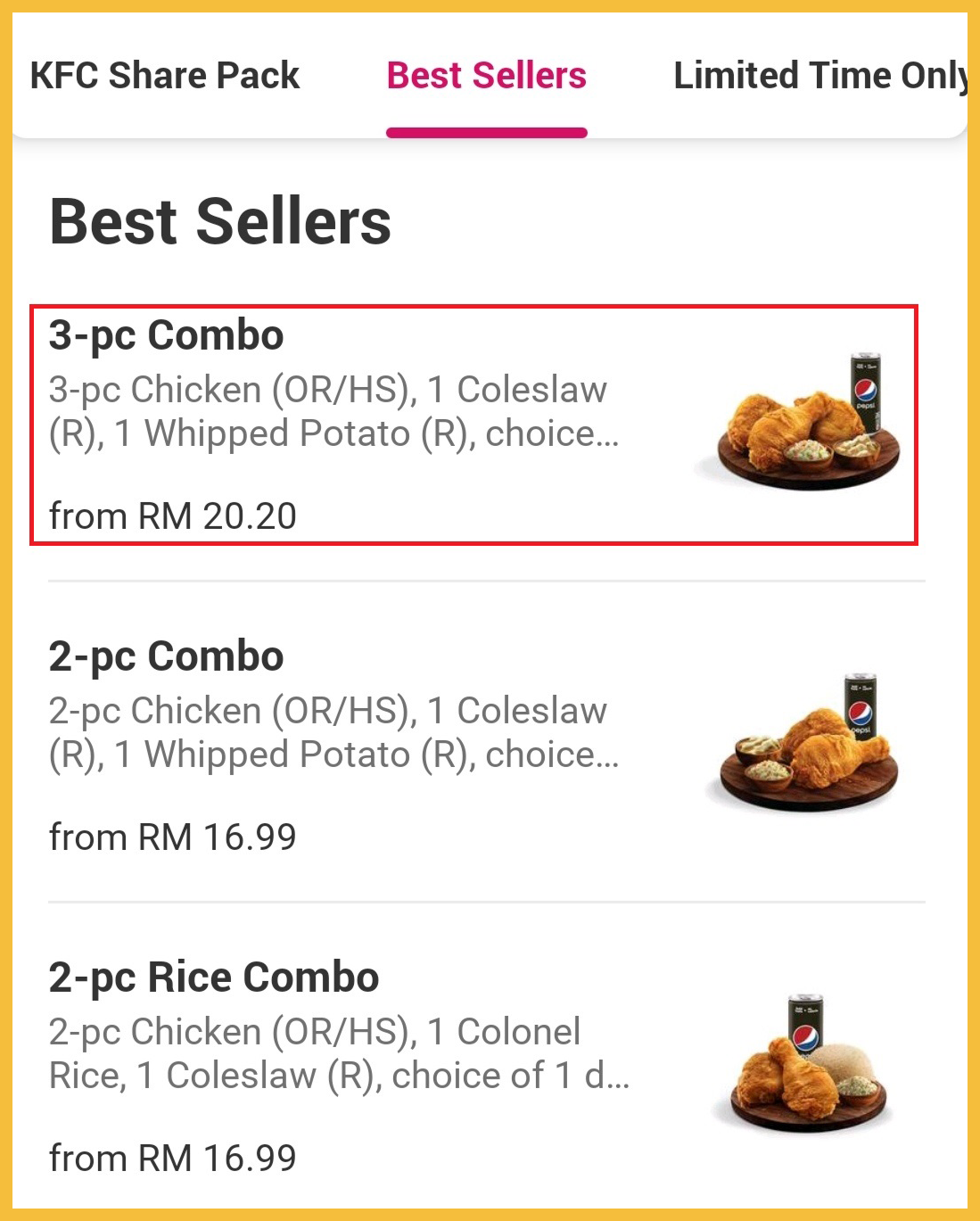The width and height of the screenshot is (980, 1221).
Task: Tap the 2-pc Combo RM 16.99 price
Action: [173, 837]
